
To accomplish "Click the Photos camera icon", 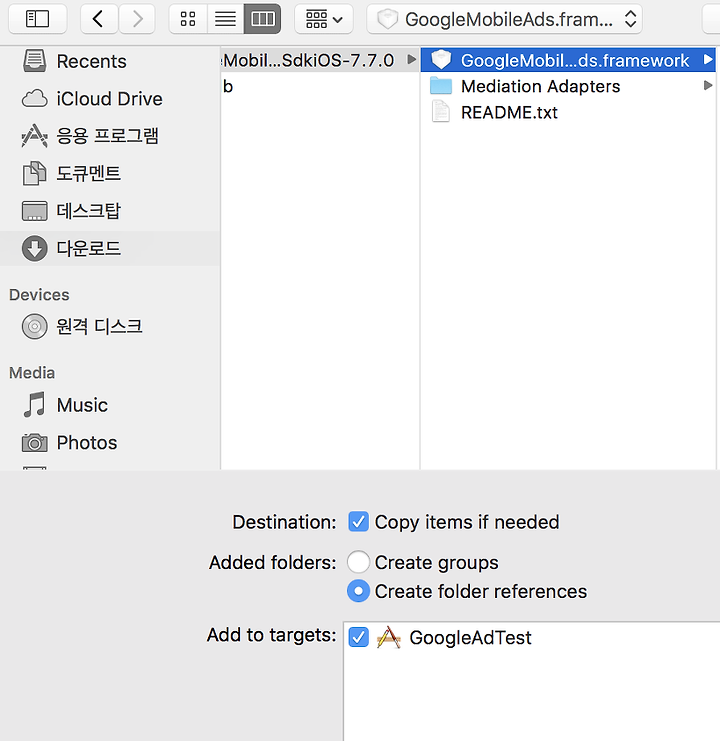I will point(34,443).
